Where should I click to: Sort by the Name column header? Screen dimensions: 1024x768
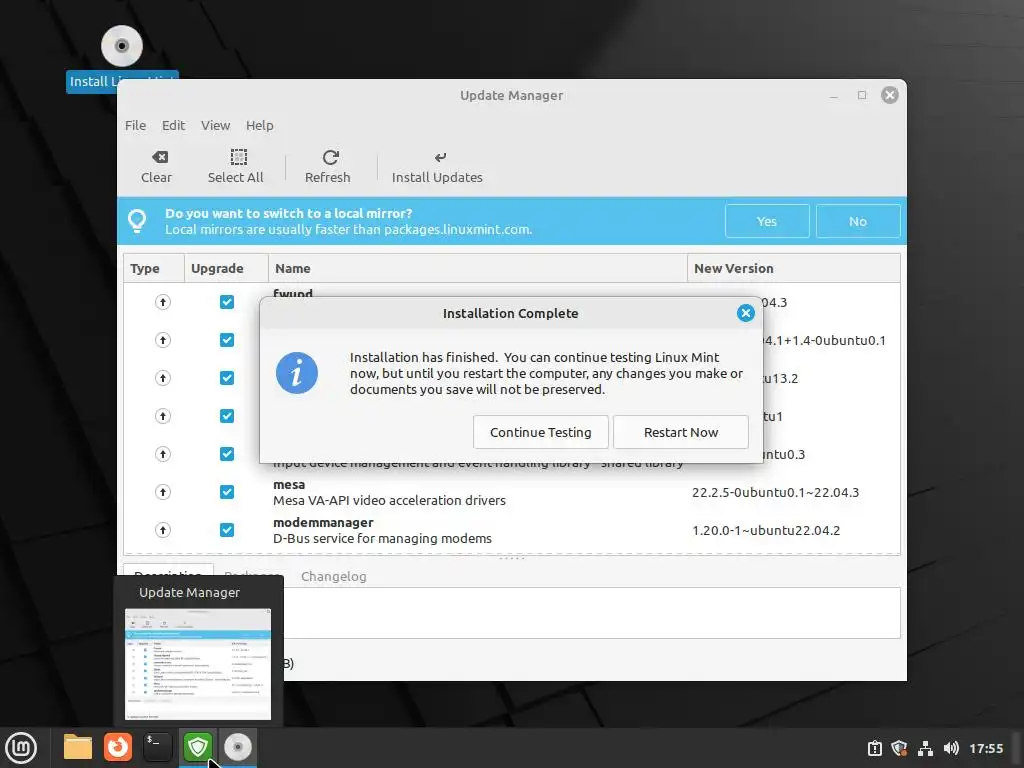[x=477, y=268]
